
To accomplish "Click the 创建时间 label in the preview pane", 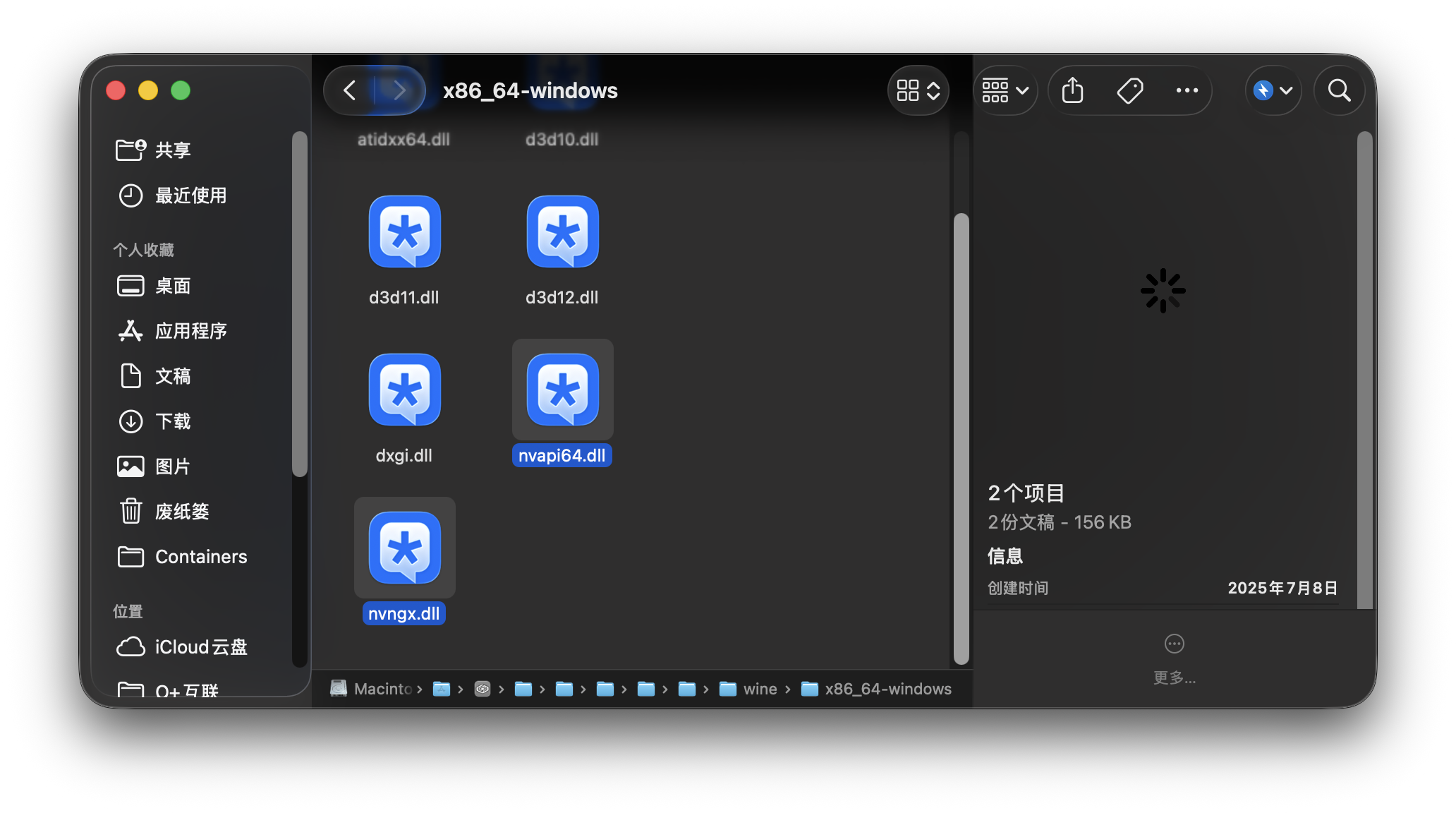I will pos(1018,588).
